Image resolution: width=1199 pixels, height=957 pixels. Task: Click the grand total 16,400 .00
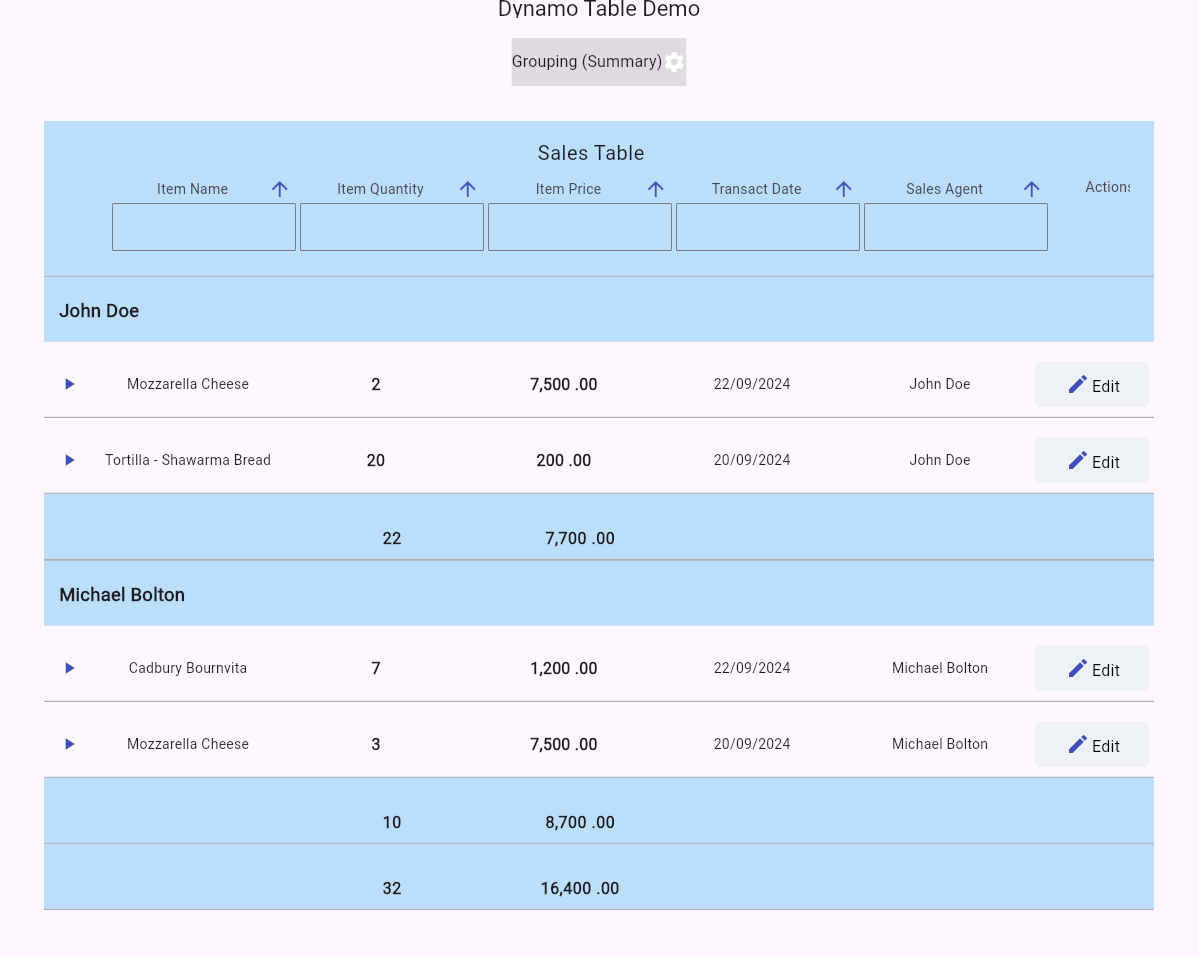pyautogui.click(x=580, y=889)
